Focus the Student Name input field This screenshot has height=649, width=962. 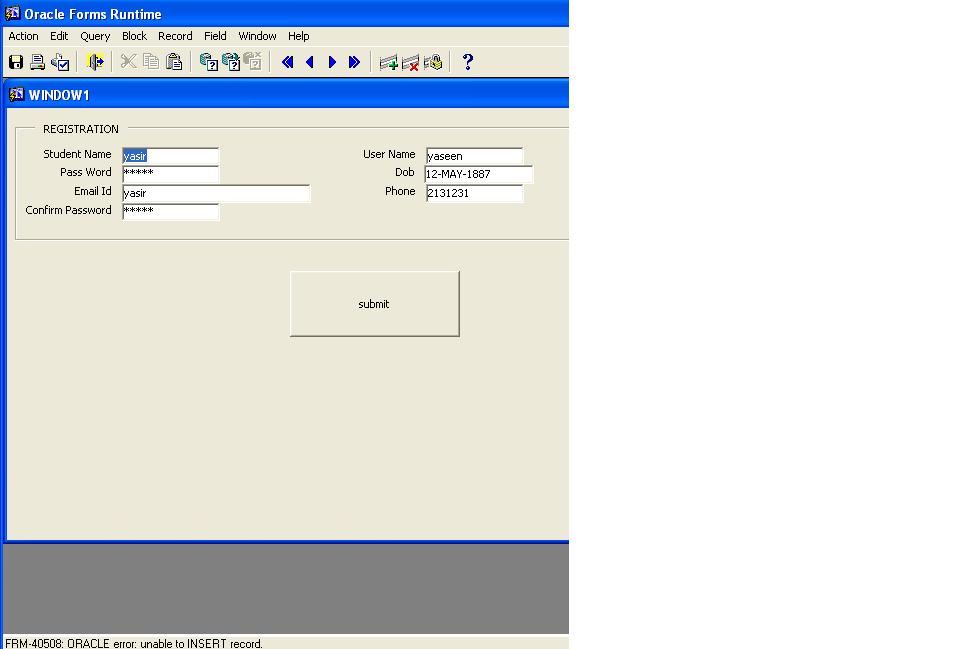point(171,156)
